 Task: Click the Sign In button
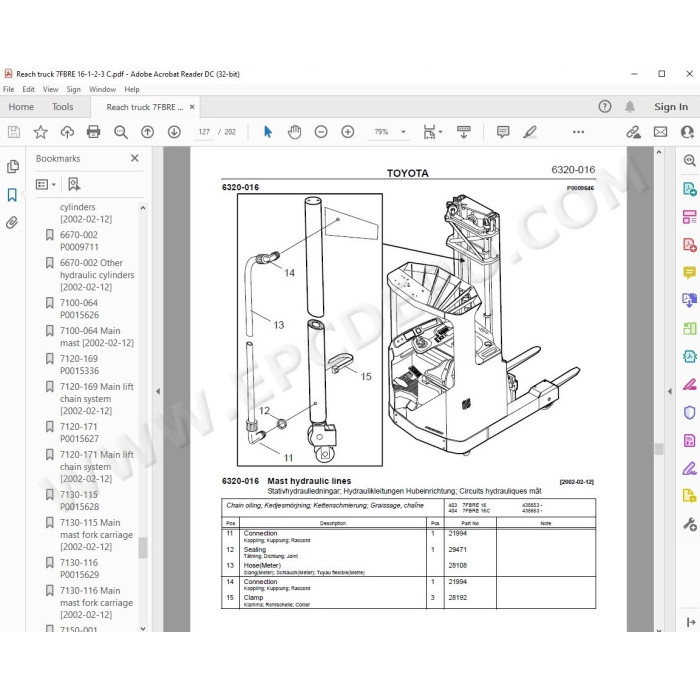(x=671, y=107)
